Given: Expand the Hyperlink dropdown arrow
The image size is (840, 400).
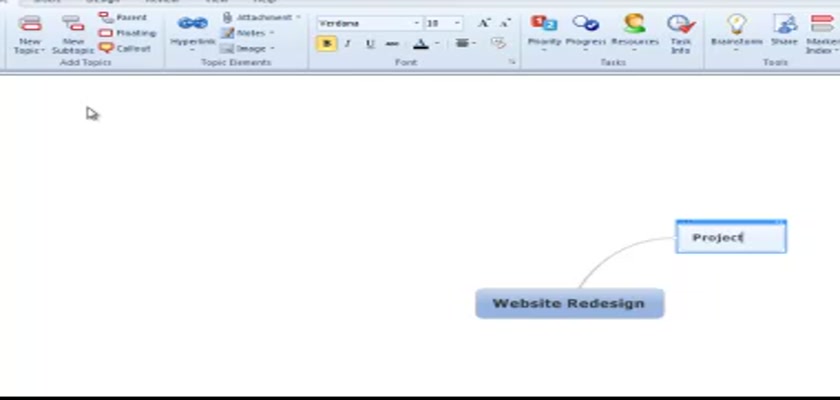Looking at the screenshot, I should coord(192,50).
